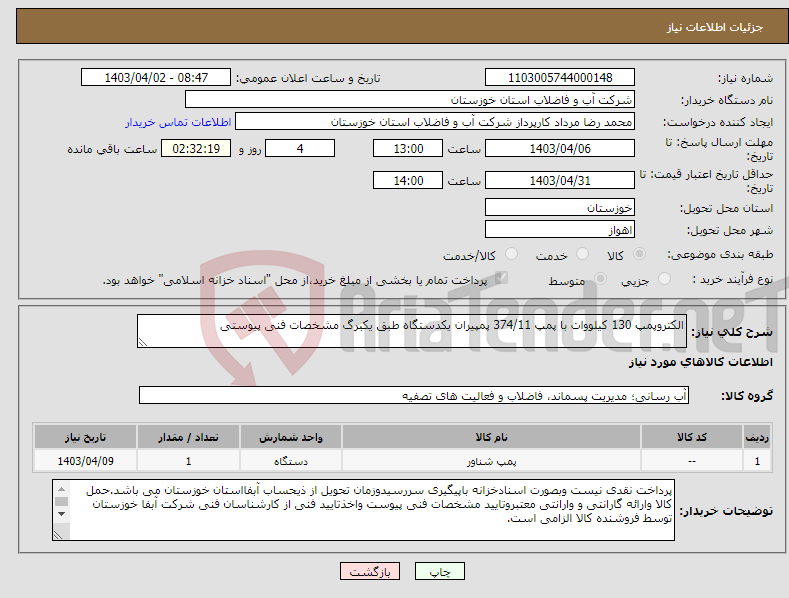Click the scroll down arrow in buyer notes
This screenshot has width=789, height=598.
click(x=61, y=514)
